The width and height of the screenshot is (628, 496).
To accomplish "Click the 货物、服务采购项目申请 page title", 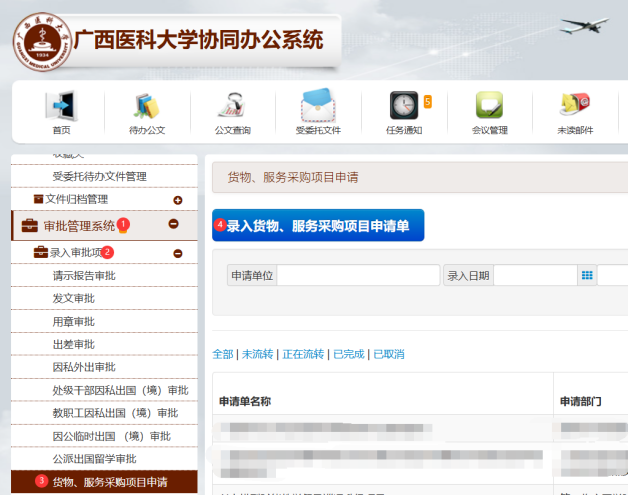I will pyautogui.click(x=293, y=177).
